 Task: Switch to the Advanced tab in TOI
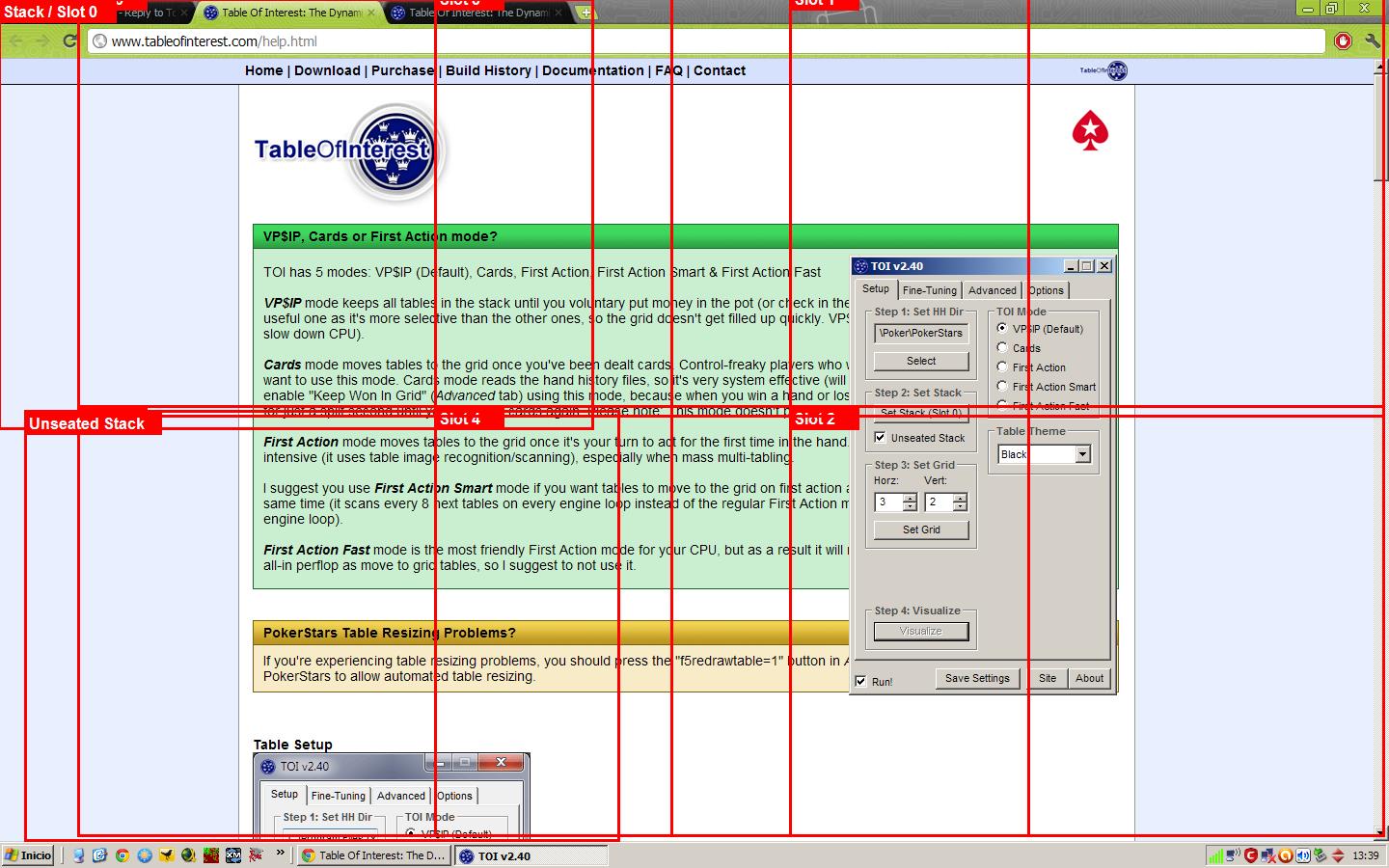993,290
